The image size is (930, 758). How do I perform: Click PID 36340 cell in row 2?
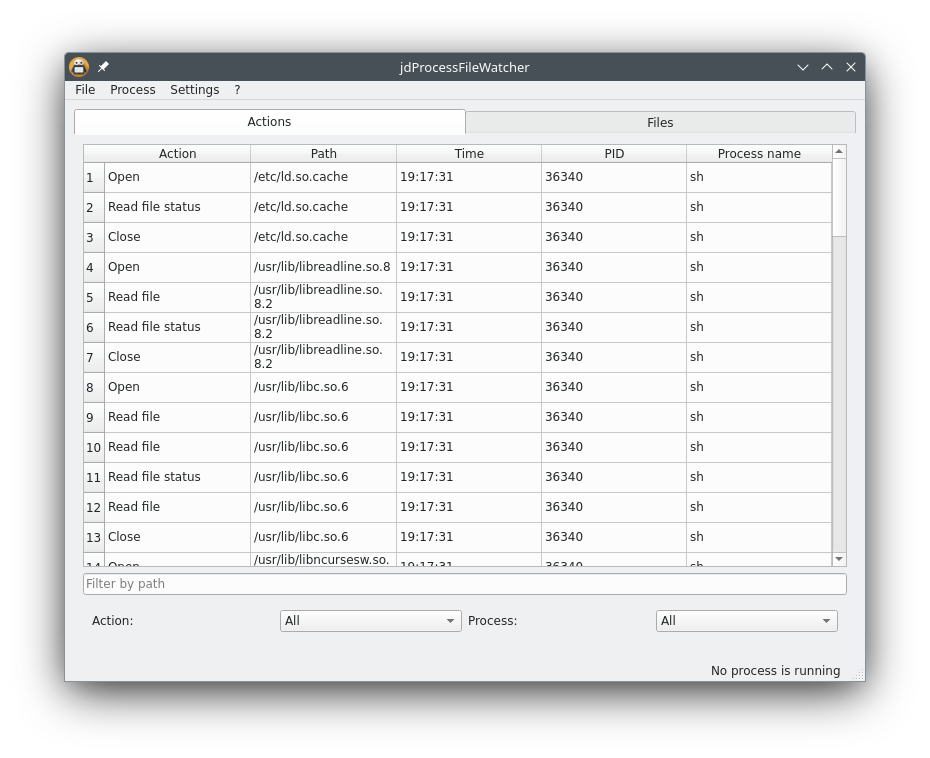pyautogui.click(x=614, y=207)
